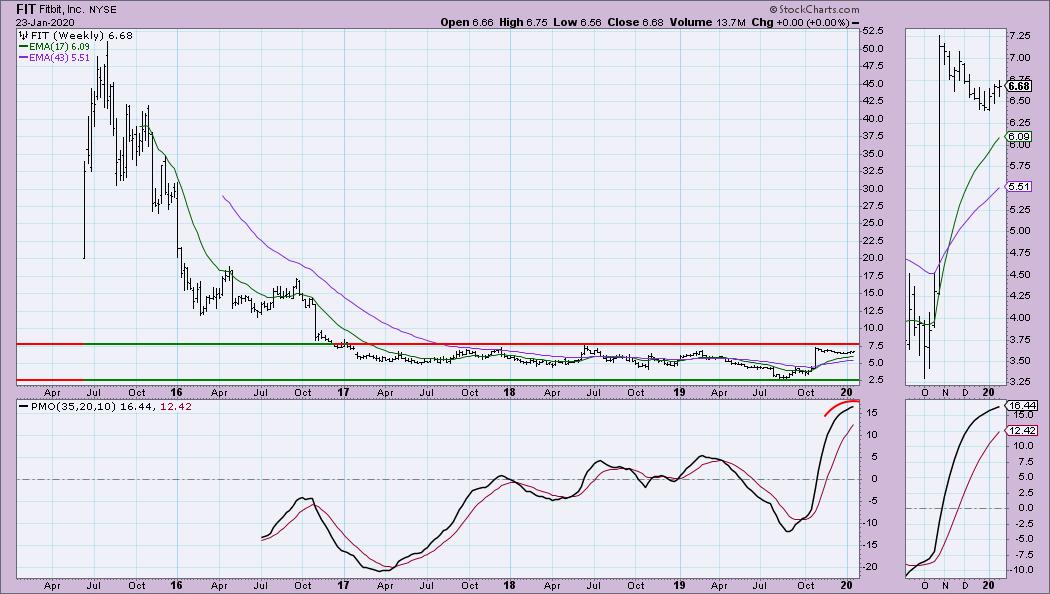Click the 30.0 price axis label
This screenshot has height=594, width=1050.
873,188
